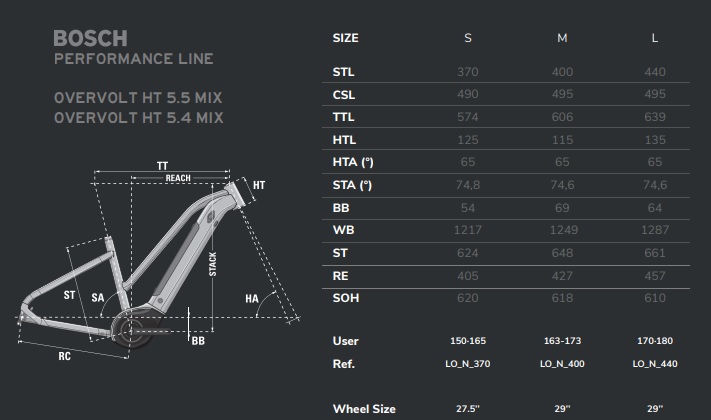Select the L size column header

654,38
